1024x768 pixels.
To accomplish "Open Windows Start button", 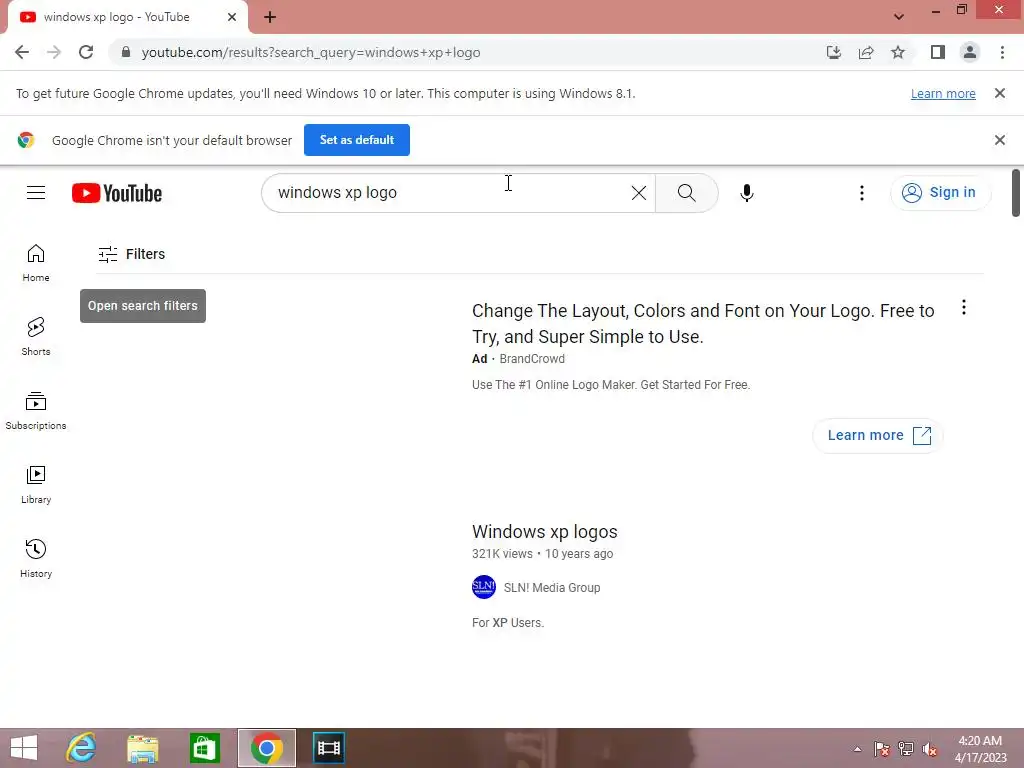I will (x=24, y=748).
